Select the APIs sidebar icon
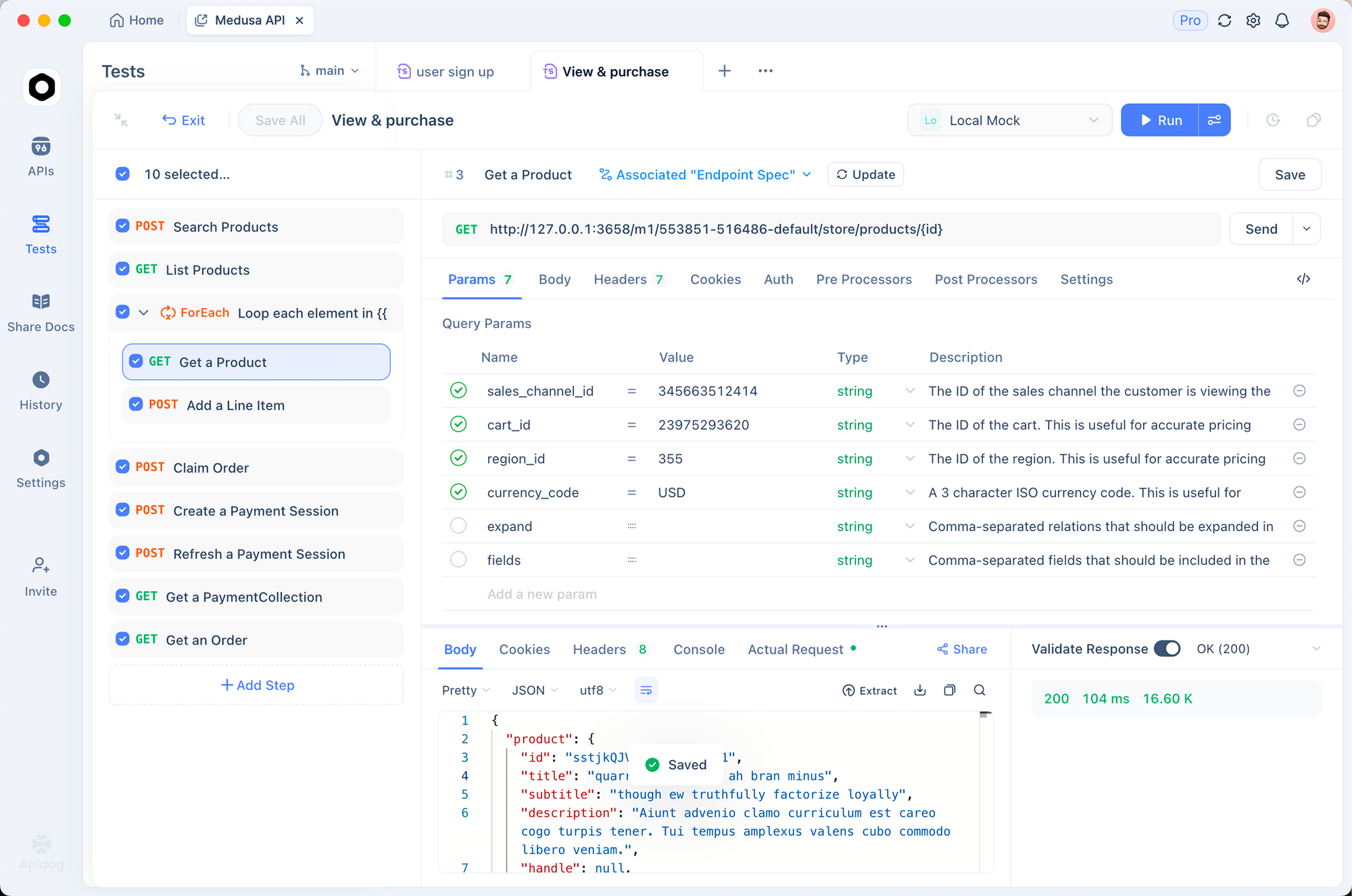 [41, 157]
